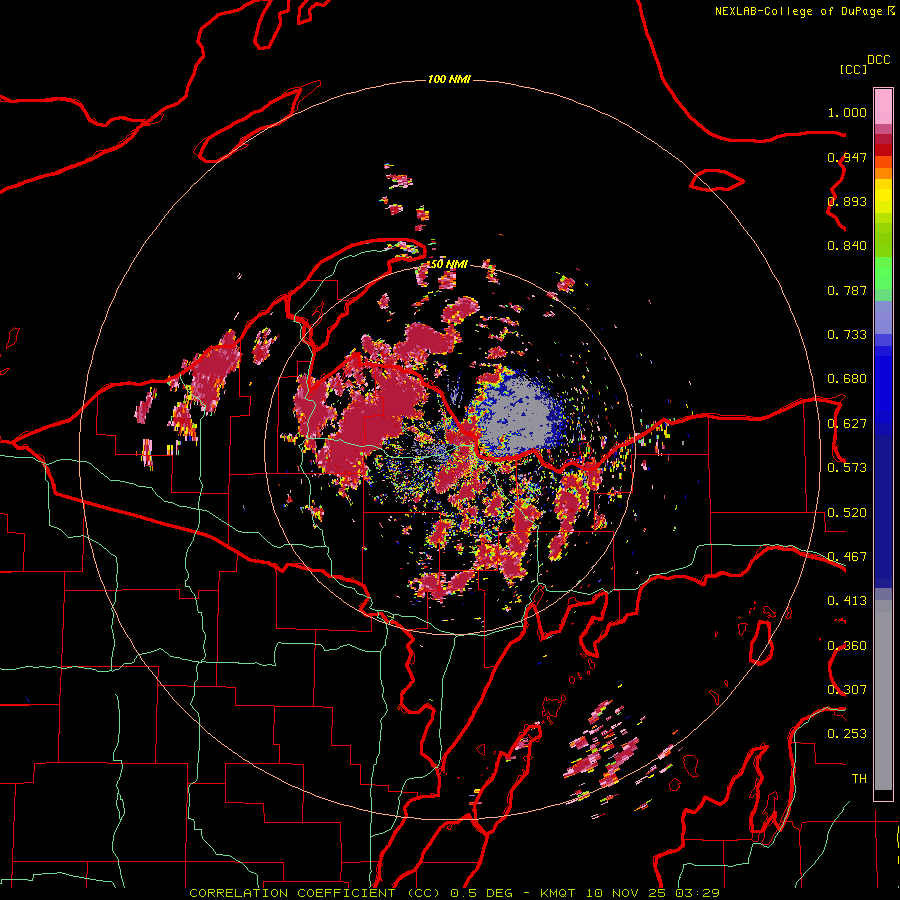Click the 0.627 scale value
The width and height of the screenshot is (900, 900).
tap(847, 424)
